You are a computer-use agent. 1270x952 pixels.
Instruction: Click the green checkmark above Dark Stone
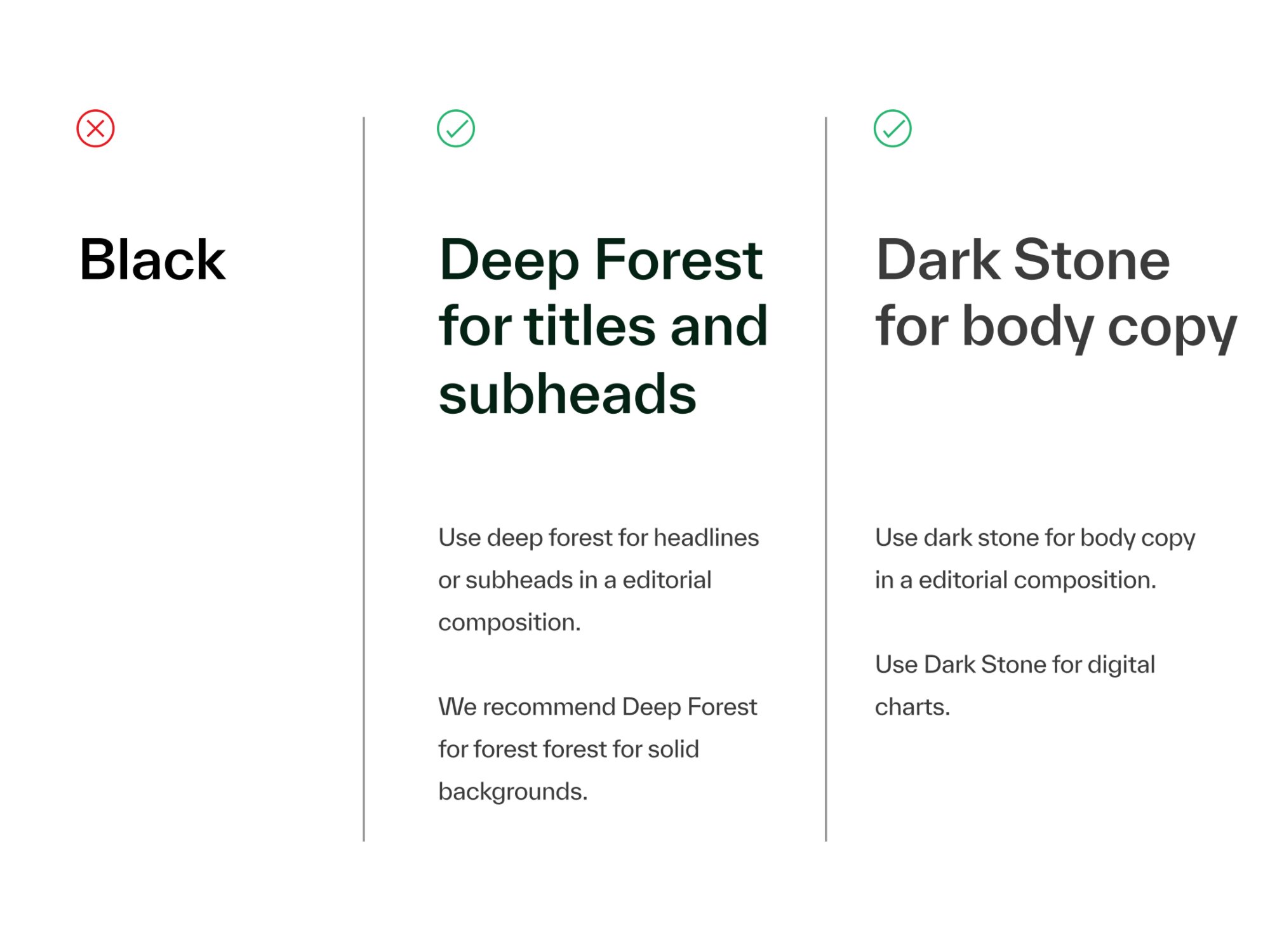[x=893, y=129]
